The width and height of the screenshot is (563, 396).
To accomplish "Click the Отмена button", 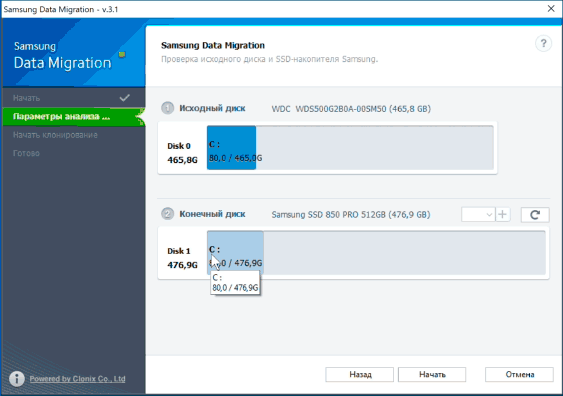I will tap(519, 374).
